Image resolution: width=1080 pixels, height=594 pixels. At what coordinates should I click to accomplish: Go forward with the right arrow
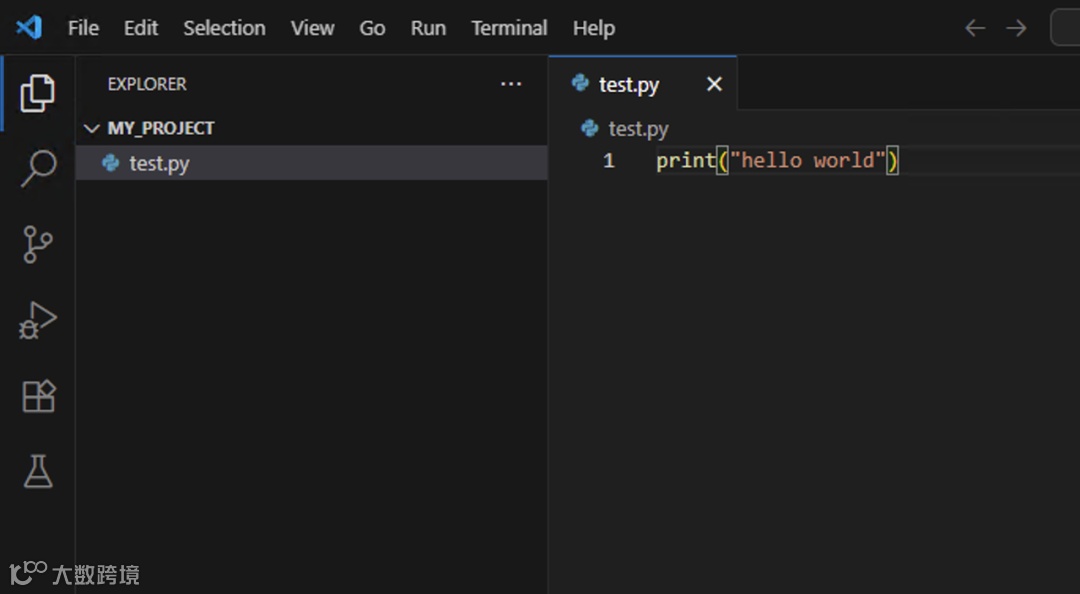1016,28
